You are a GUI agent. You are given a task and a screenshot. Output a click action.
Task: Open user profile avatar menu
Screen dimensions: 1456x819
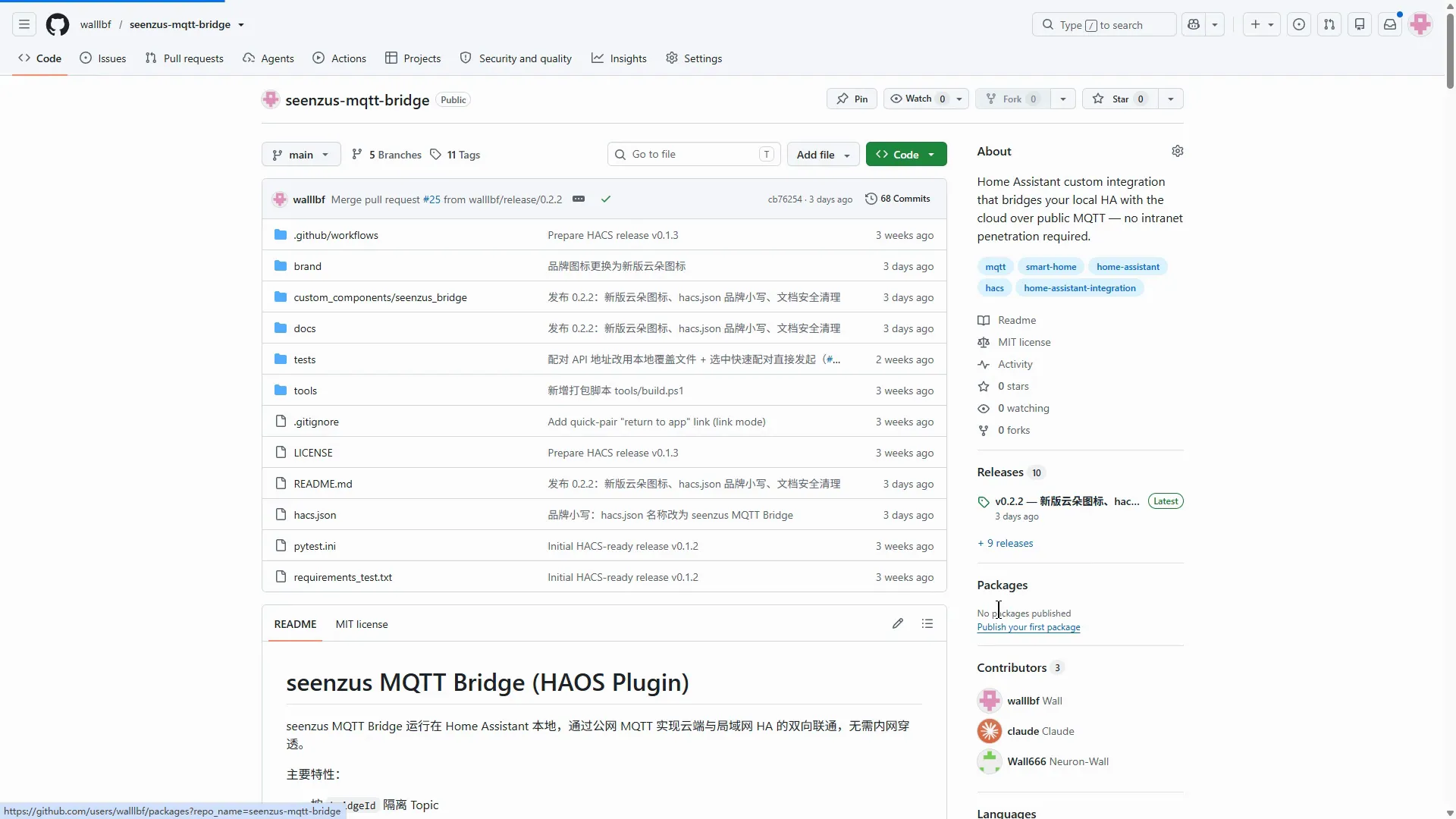(x=1420, y=24)
